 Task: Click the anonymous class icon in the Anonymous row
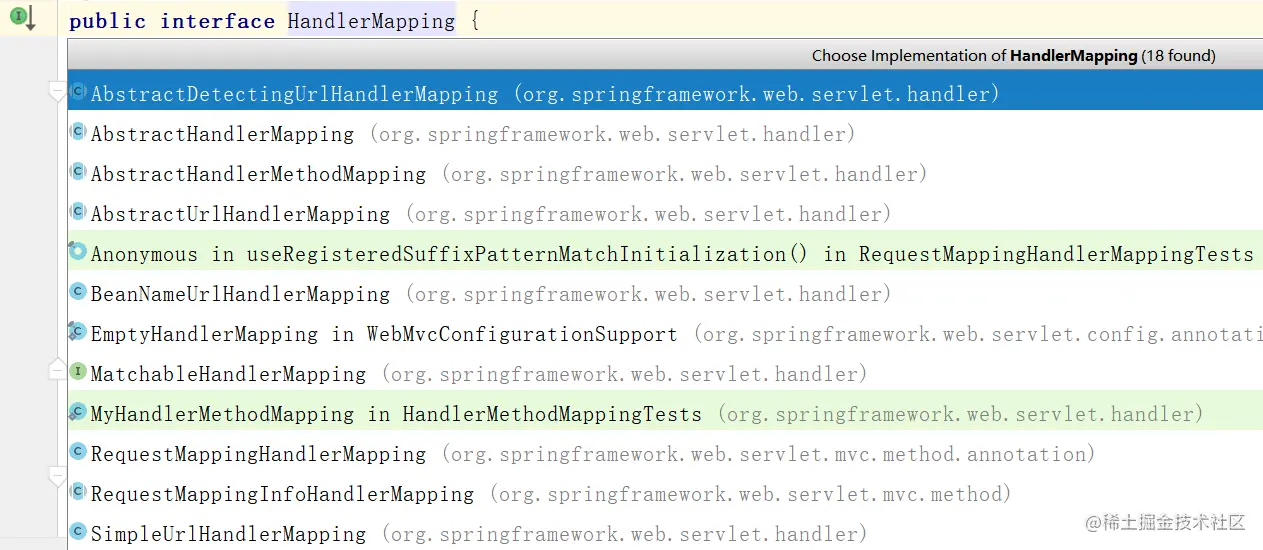click(x=78, y=251)
